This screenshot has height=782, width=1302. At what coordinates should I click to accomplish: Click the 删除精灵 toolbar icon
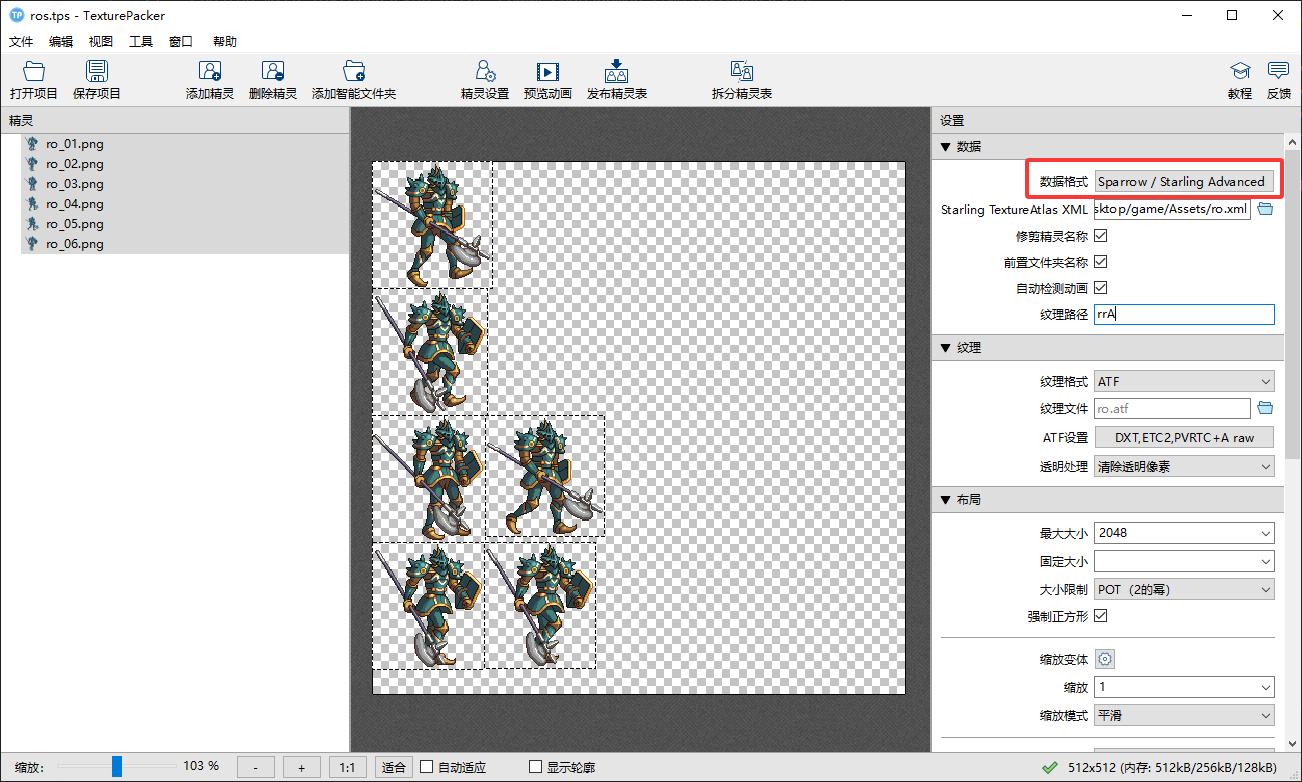pyautogui.click(x=272, y=72)
